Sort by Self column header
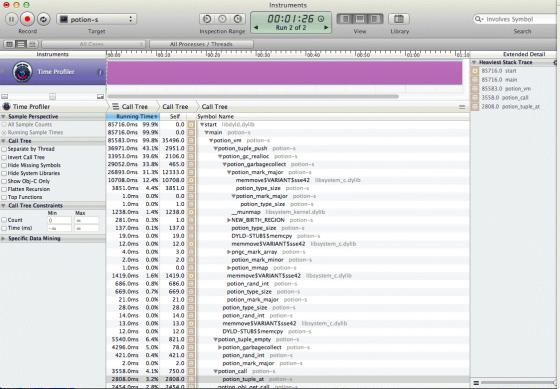560x389 pixels. [175, 116]
